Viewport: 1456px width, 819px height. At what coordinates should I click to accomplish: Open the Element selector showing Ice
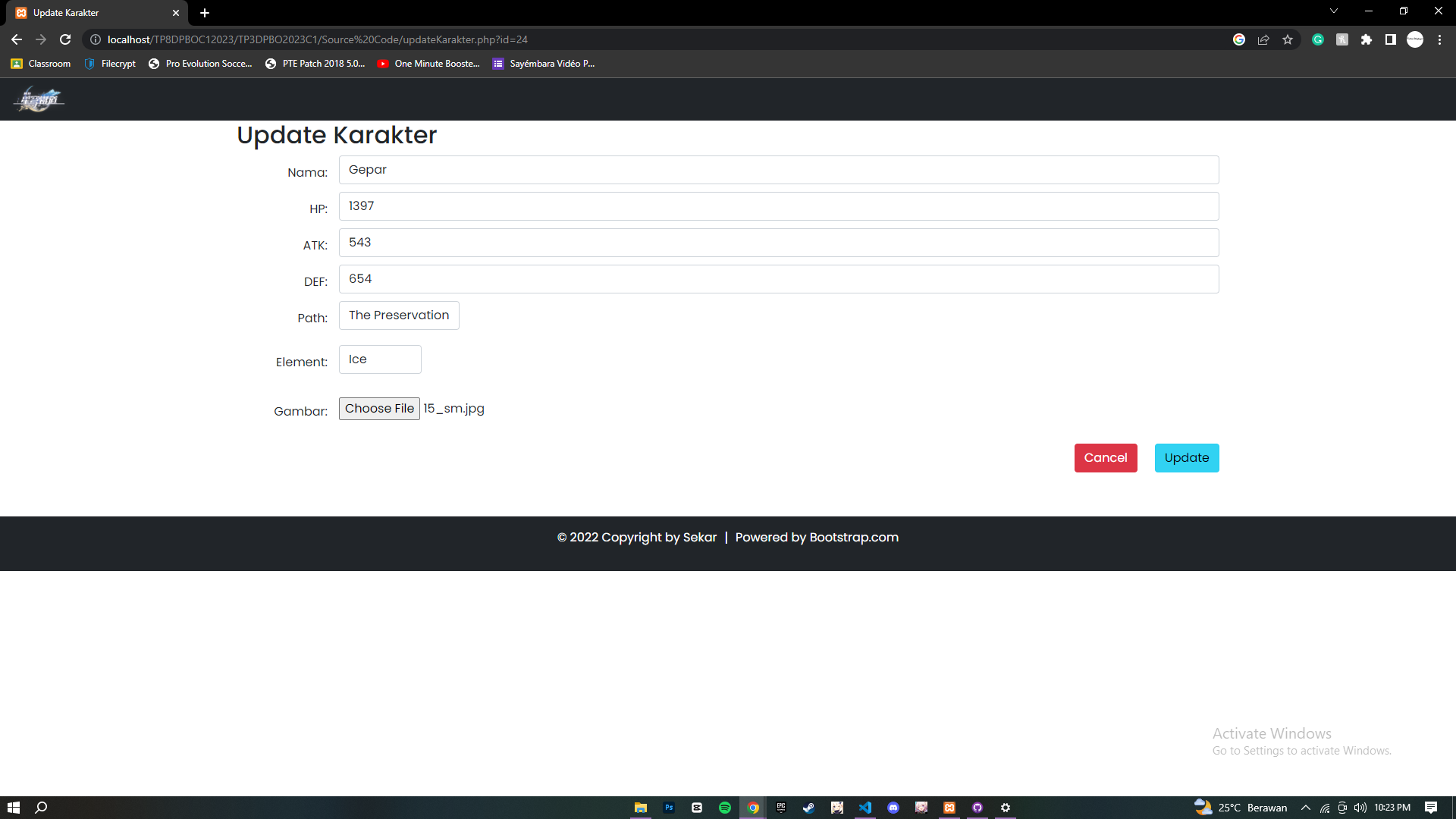[x=380, y=359]
